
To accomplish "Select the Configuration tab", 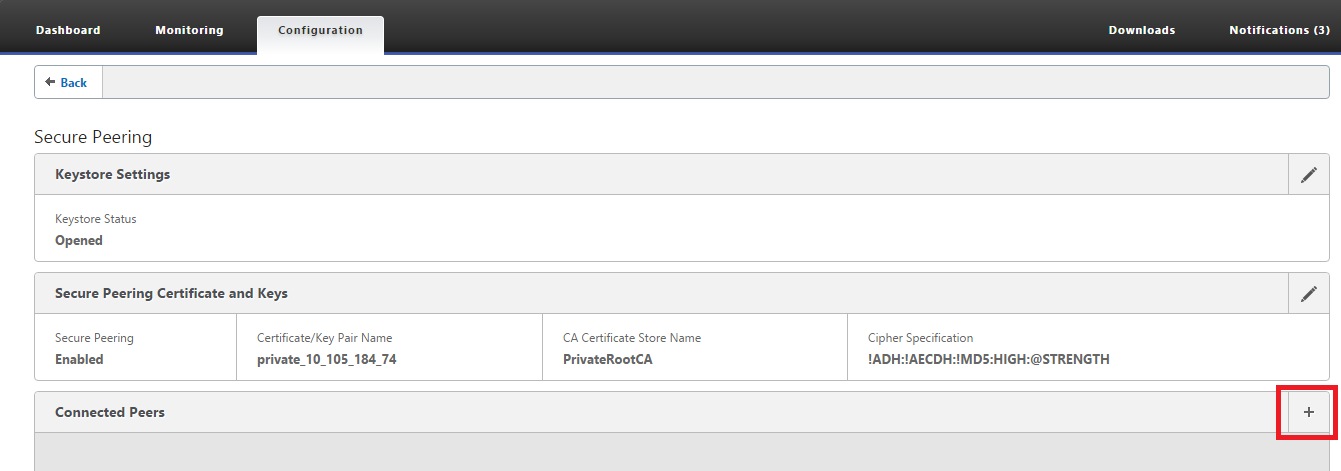I will pos(320,31).
